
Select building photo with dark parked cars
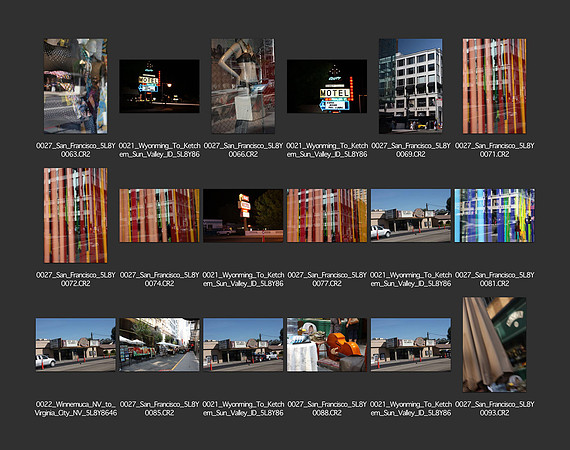coord(243,345)
